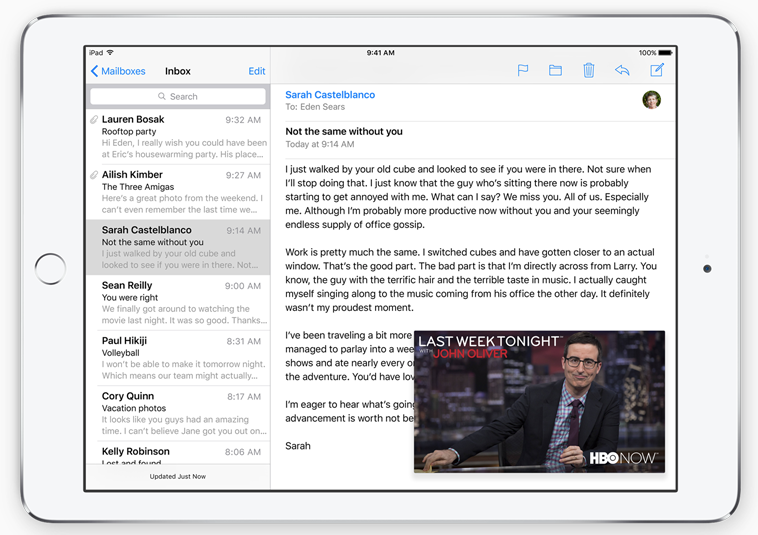Go back to Mailboxes
The height and width of the screenshot is (535, 758).
point(118,72)
